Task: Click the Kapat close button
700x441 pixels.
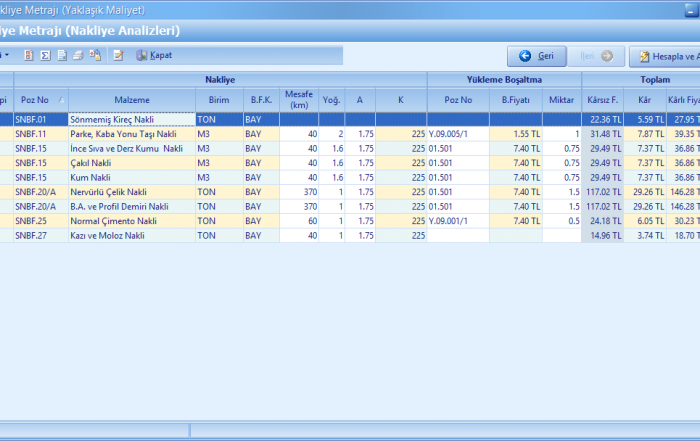Action: click(153, 55)
